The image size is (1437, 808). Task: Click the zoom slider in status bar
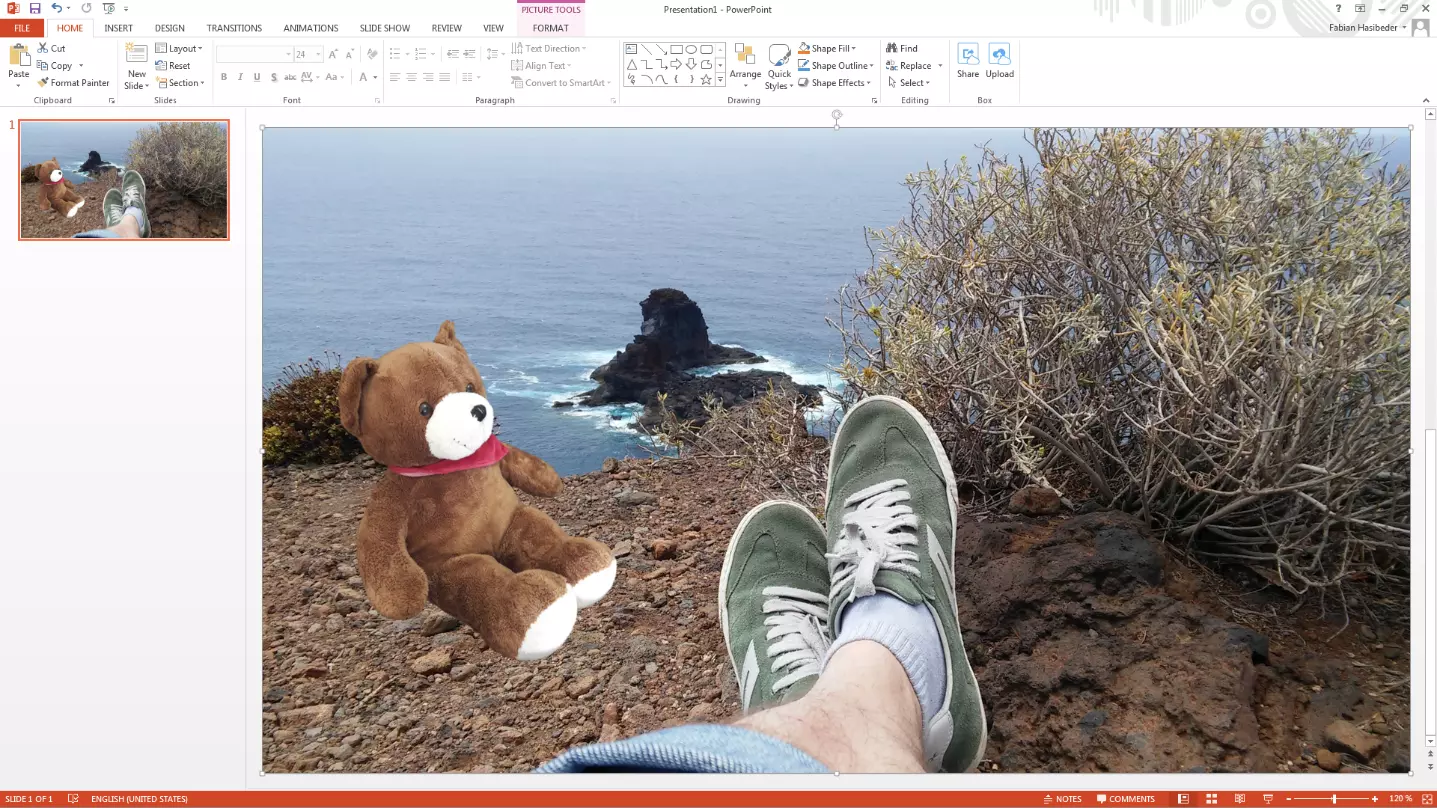pos(1333,799)
